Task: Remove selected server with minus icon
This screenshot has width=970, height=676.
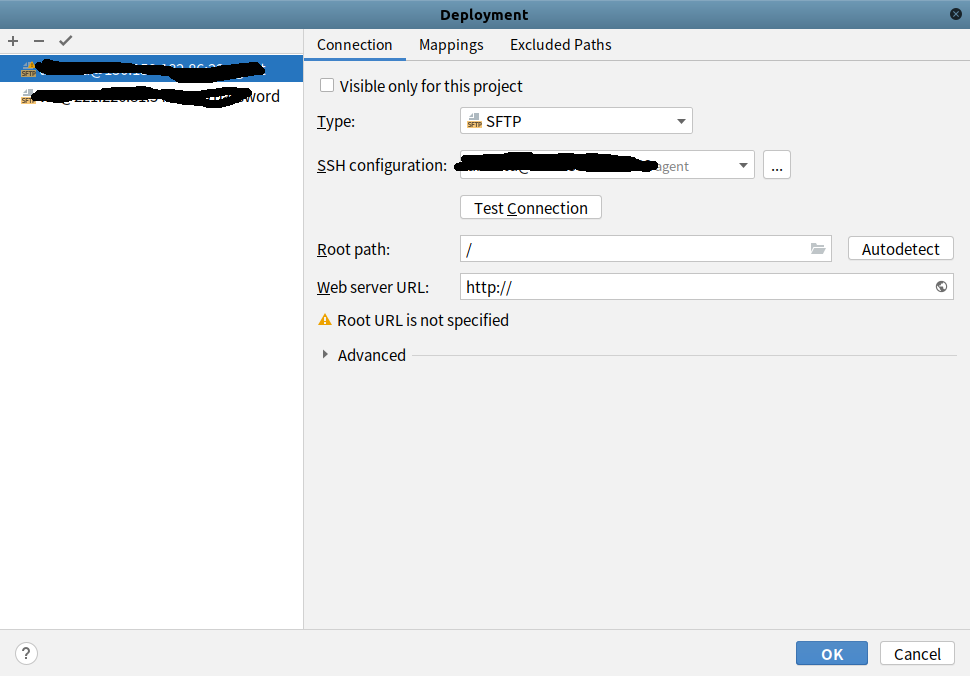Action: [39, 41]
